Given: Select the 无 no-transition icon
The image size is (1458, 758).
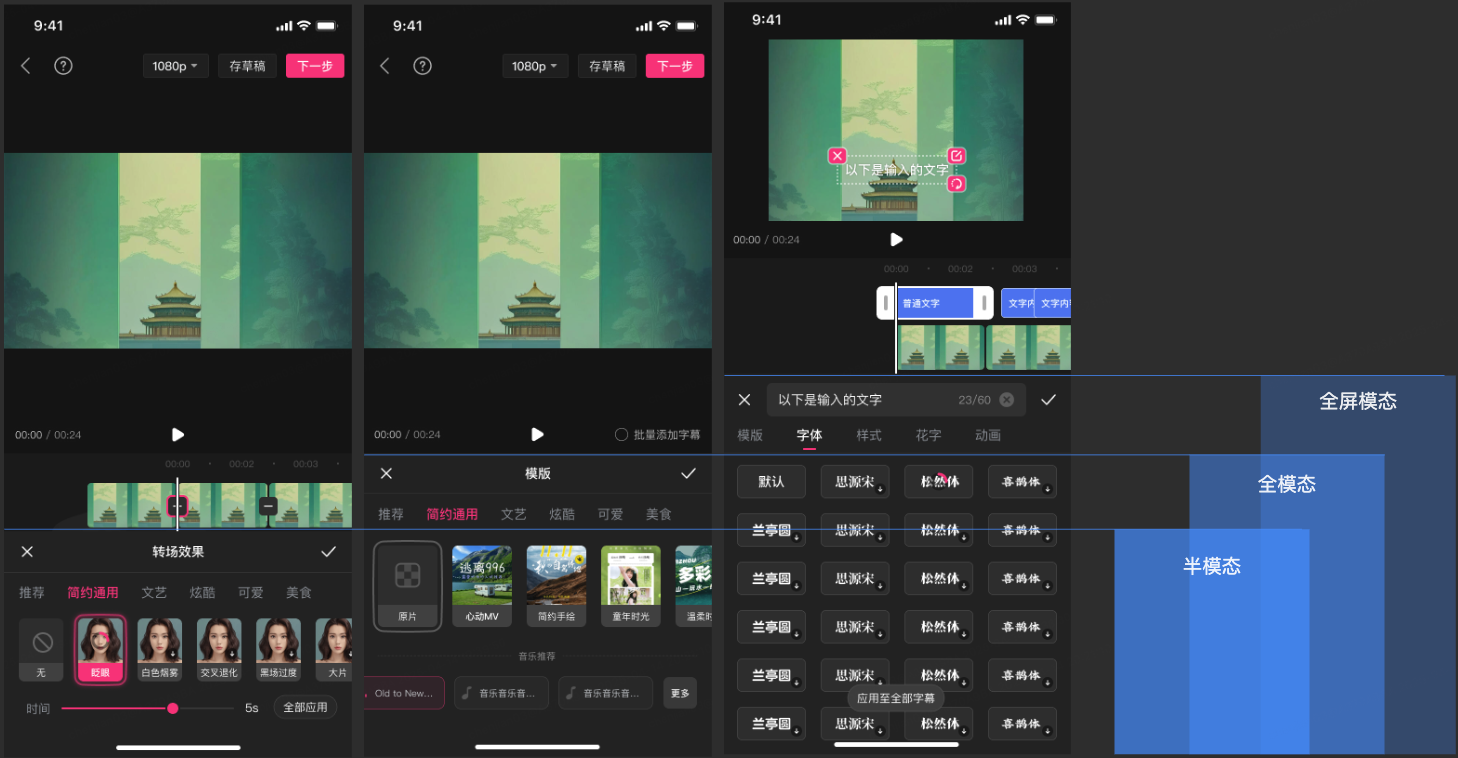Looking at the screenshot, I should [x=42, y=649].
